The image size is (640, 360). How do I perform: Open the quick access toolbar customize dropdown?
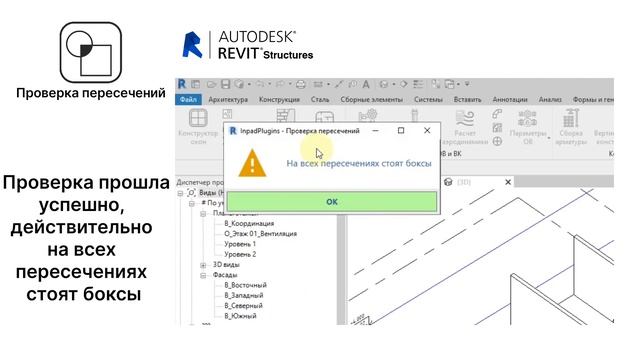467,84
